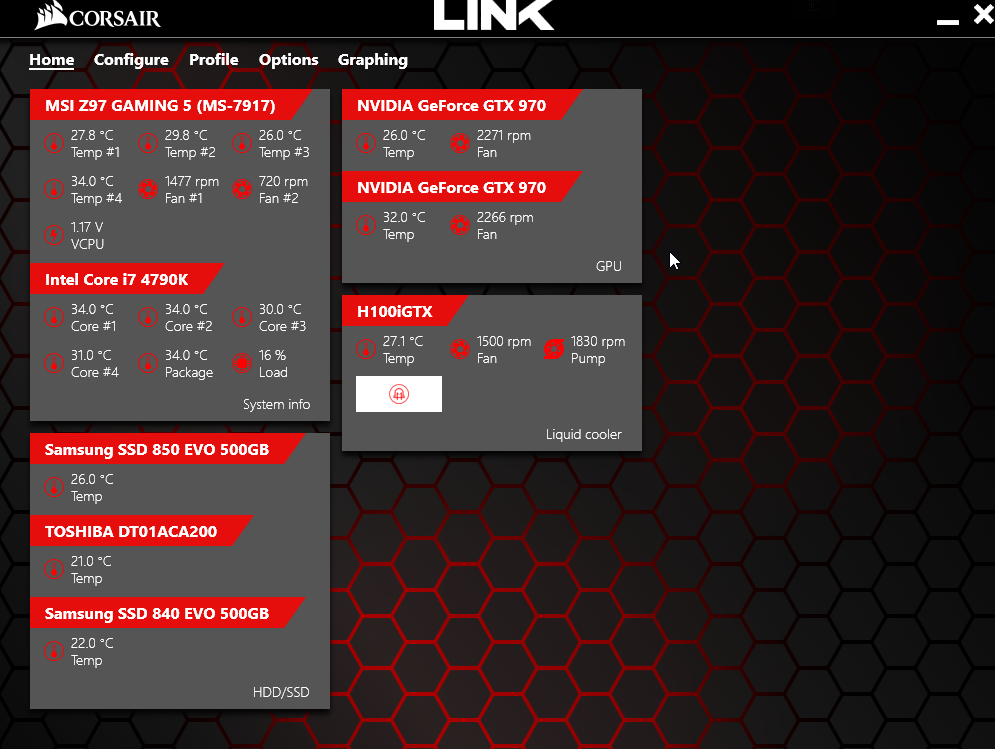Click the GPU group label

pos(609,266)
